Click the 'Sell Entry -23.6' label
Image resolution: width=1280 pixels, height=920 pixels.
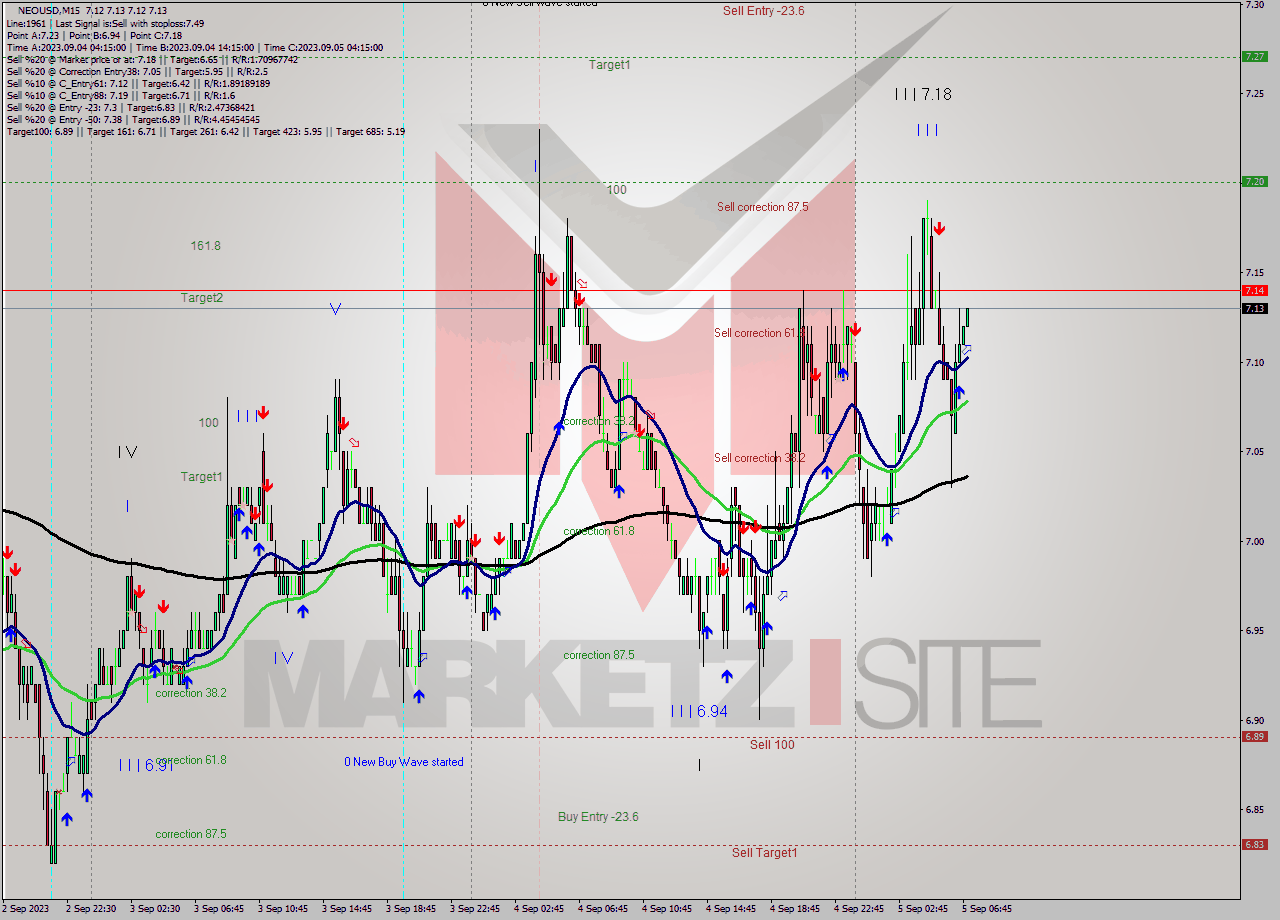coord(764,11)
